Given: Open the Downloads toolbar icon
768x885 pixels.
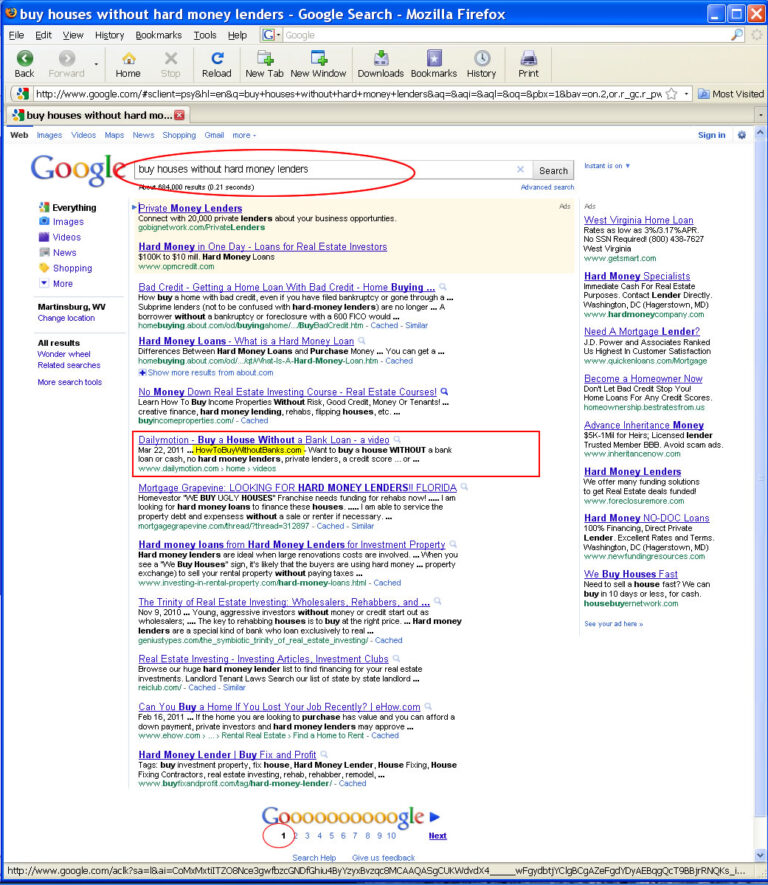Looking at the screenshot, I should (381, 58).
